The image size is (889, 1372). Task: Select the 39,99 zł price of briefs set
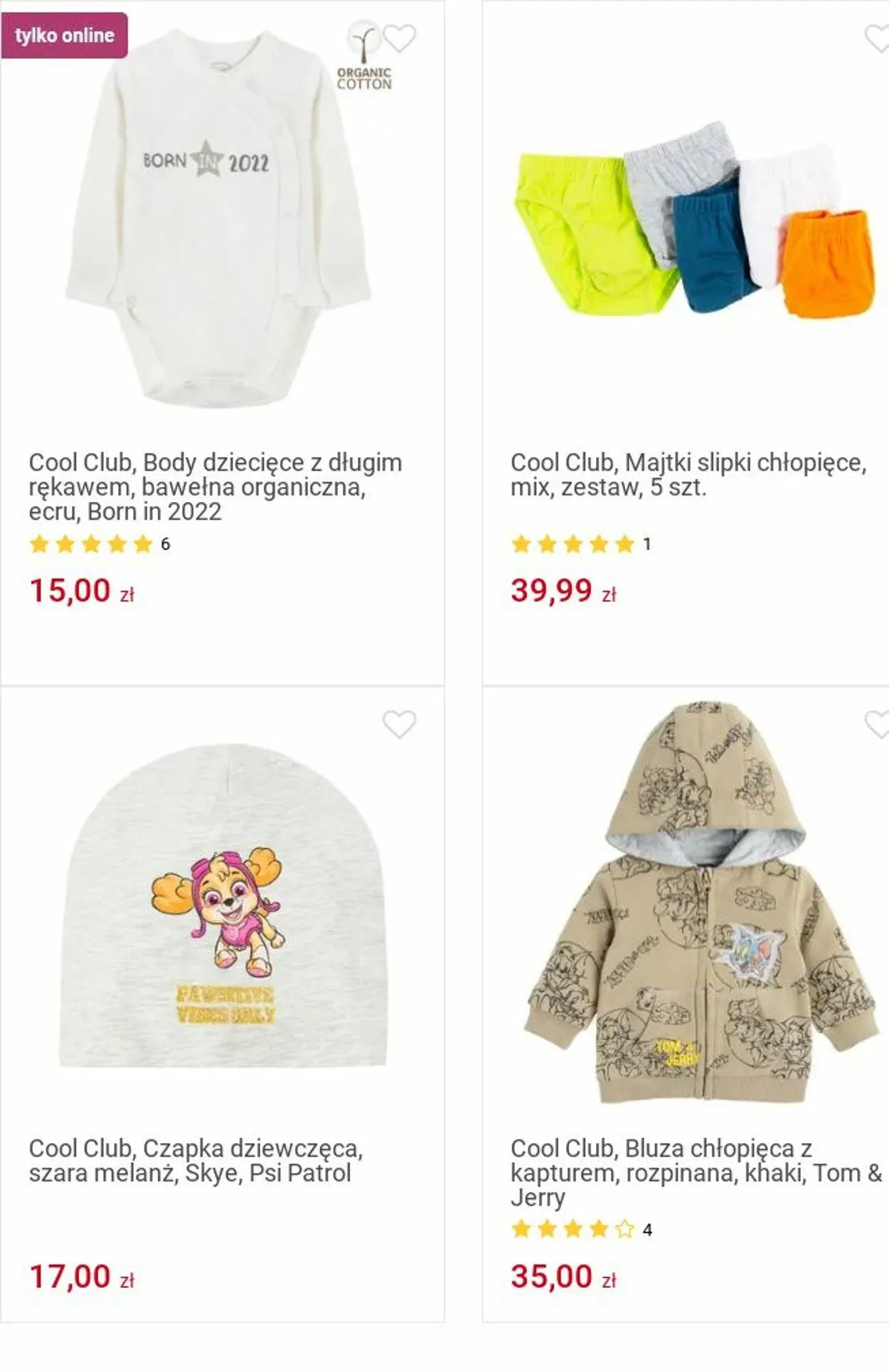pyautogui.click(x=563, y=591)
